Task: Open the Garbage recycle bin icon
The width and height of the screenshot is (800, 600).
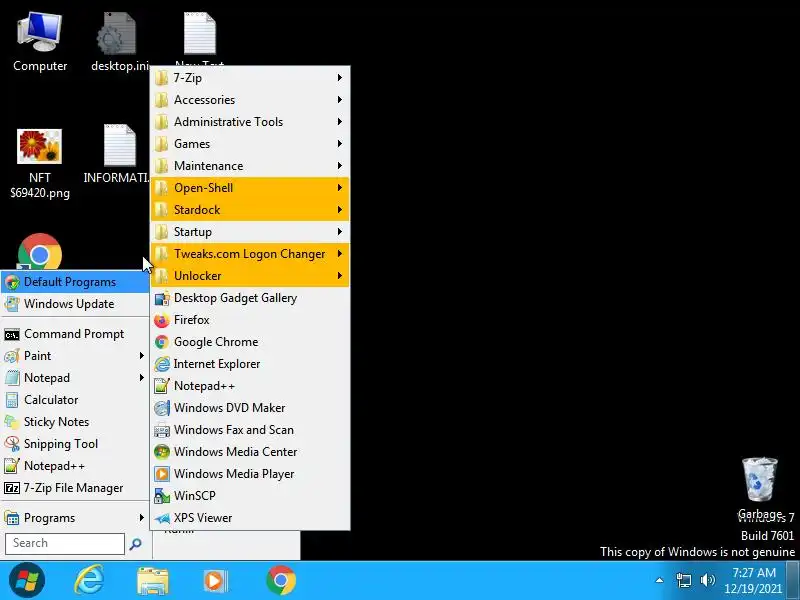Action: pos(760,487)
